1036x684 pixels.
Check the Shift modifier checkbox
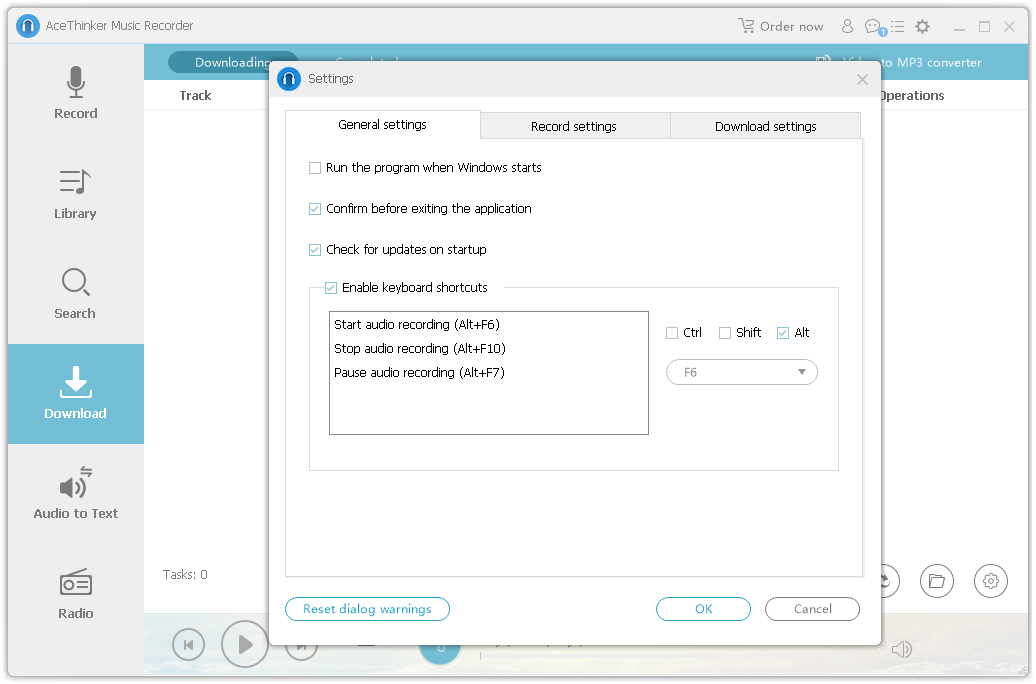point(725,332)
